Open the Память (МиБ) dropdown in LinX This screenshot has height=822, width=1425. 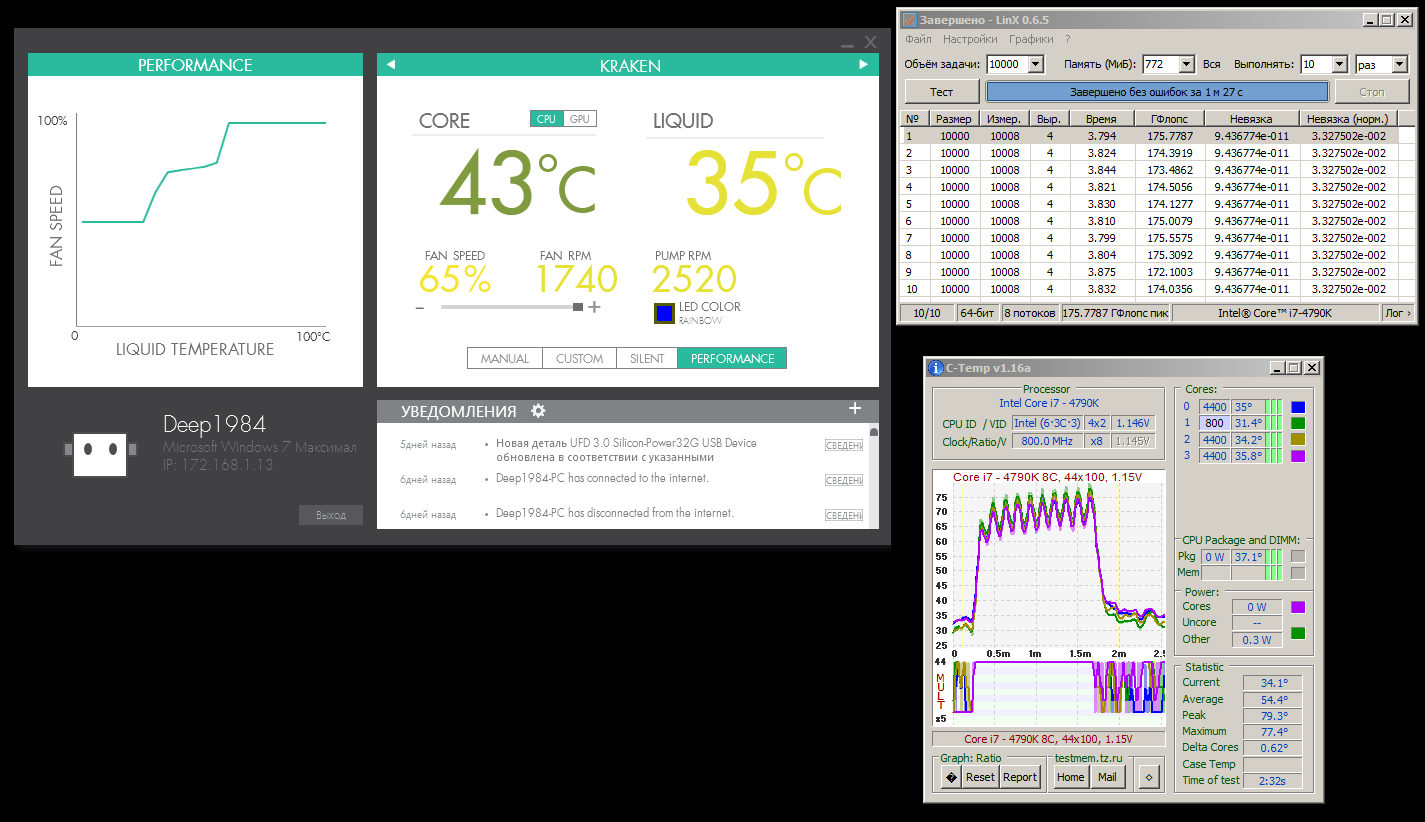pos(1186,64)
